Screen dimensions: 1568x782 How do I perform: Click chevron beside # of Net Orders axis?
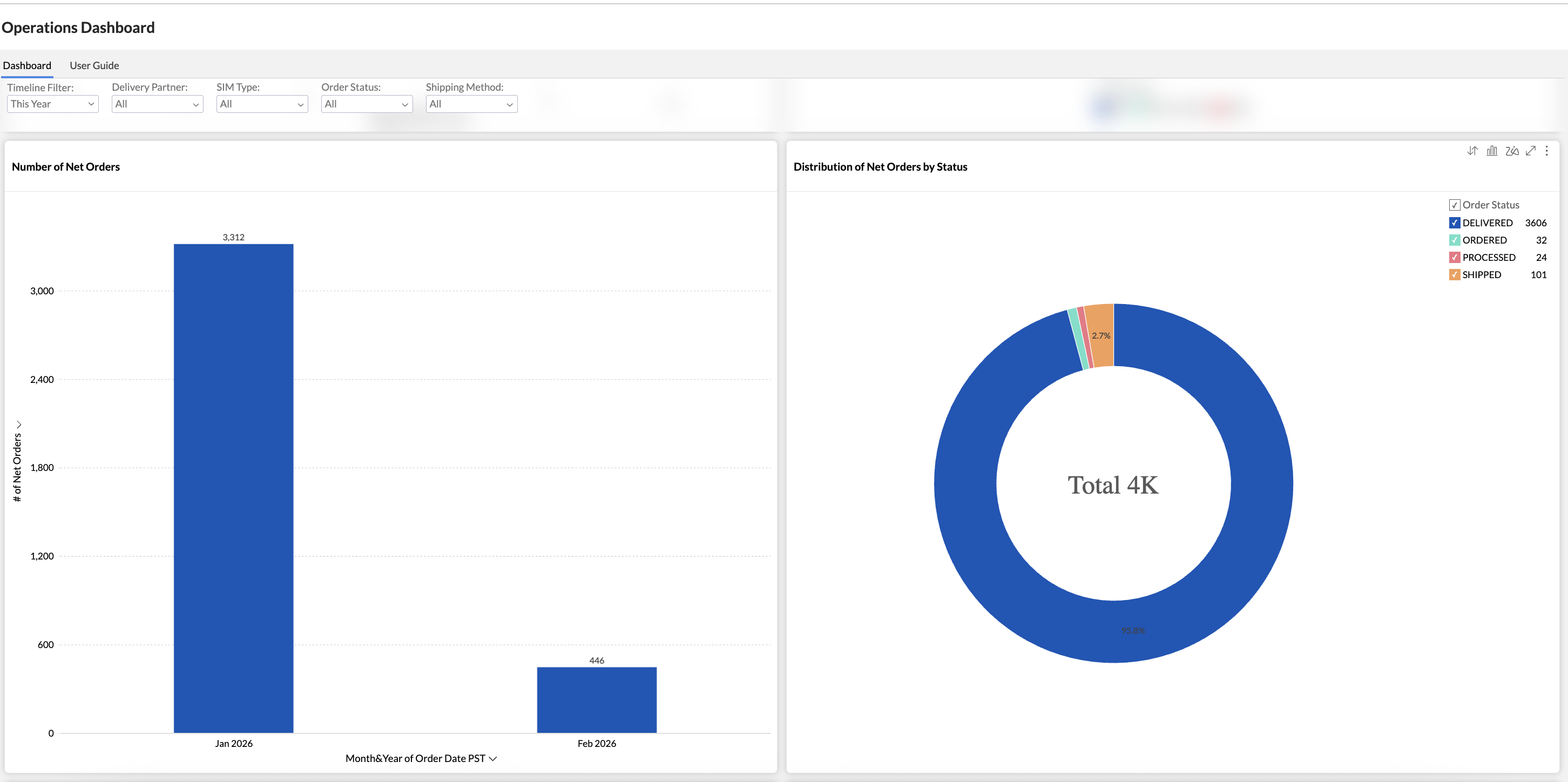coord(18,424)
